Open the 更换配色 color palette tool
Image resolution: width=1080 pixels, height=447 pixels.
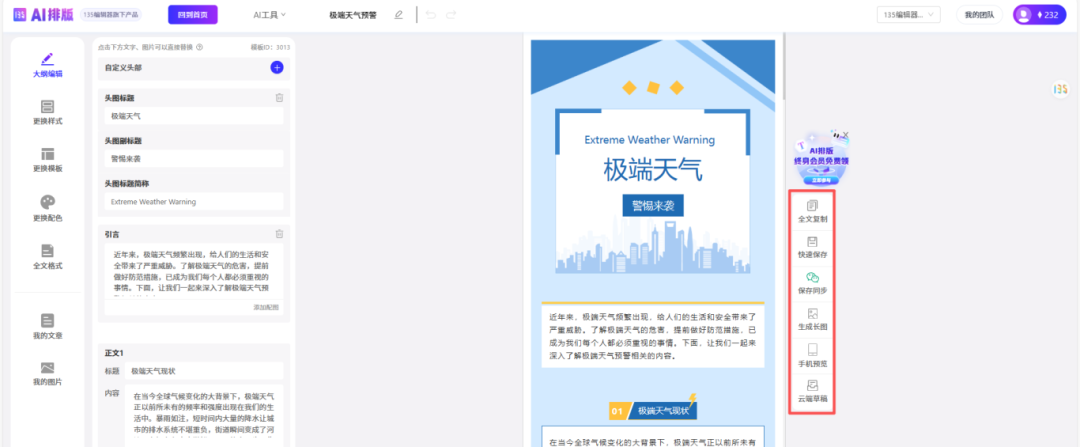(x=48, y=209)
